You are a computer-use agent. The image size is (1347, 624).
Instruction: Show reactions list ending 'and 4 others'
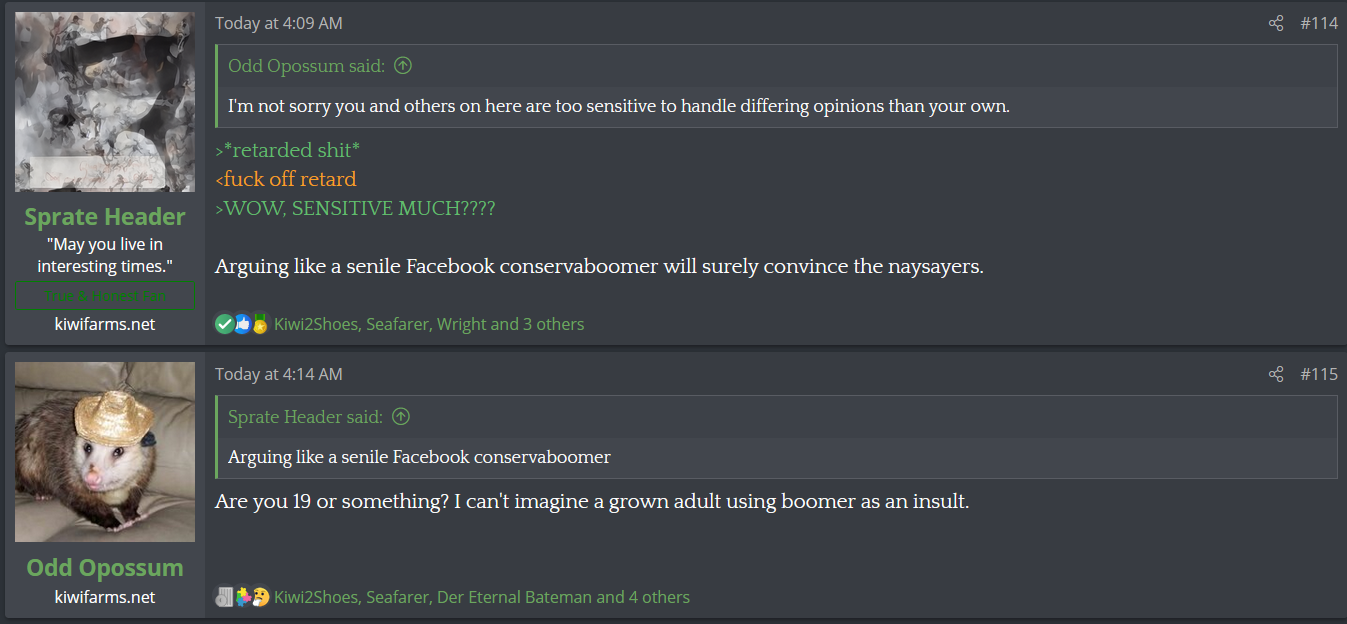482,597
